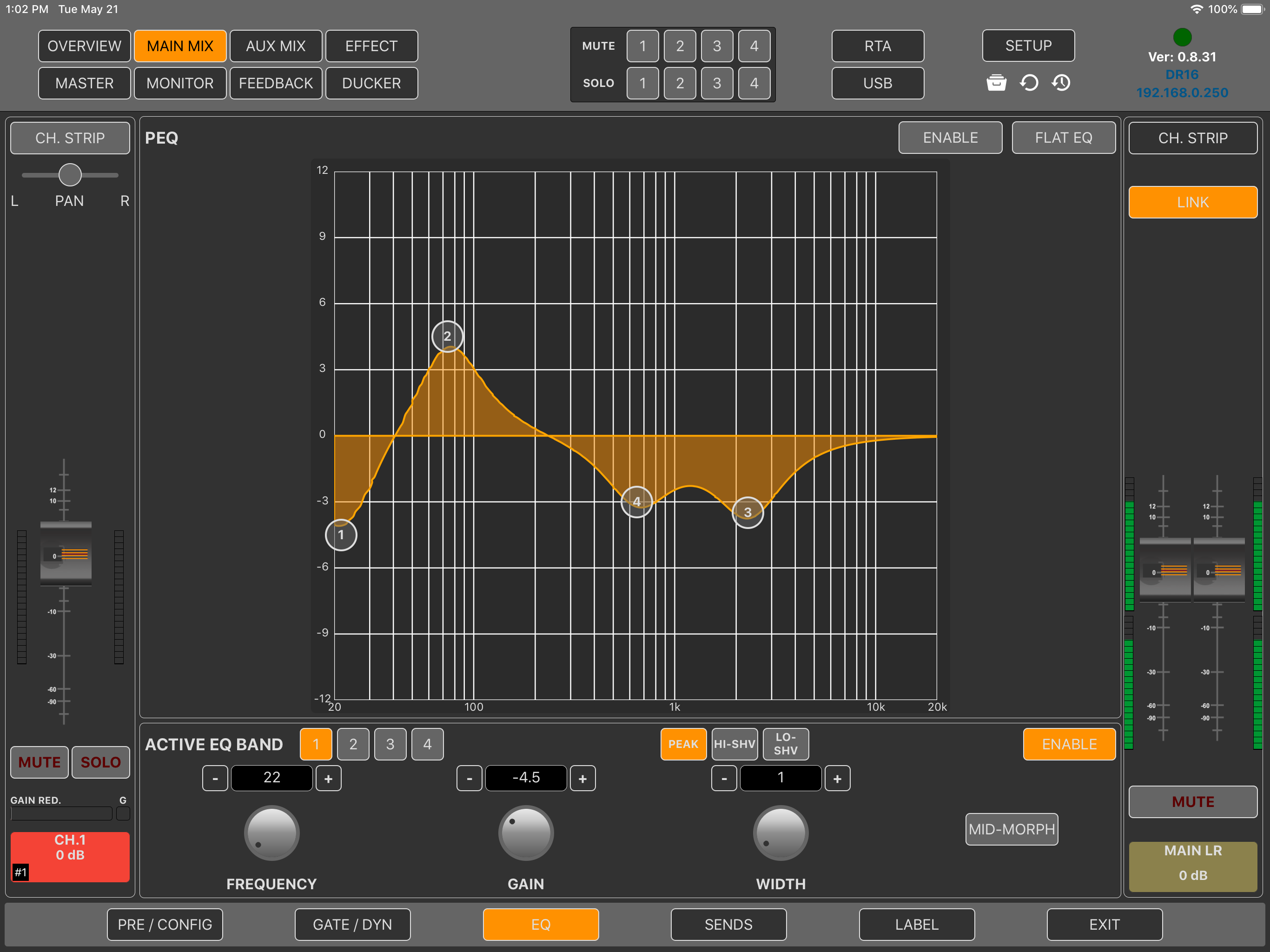Click left CH. STRIP button
This screenshot has height=952, width=1270.
pos(70,138)
